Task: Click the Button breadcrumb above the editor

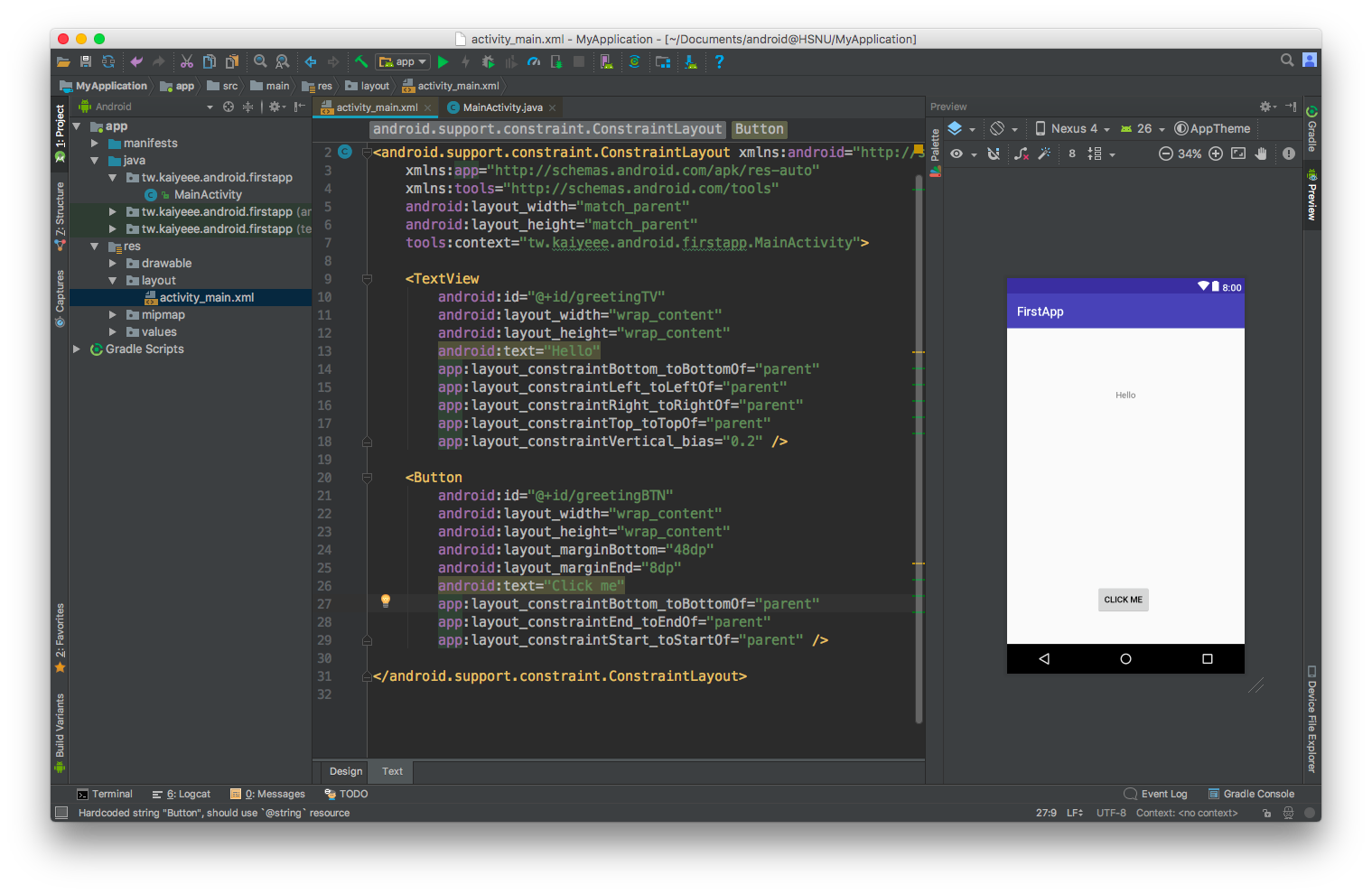Action: pyautogui.click(x=759, y=129)
